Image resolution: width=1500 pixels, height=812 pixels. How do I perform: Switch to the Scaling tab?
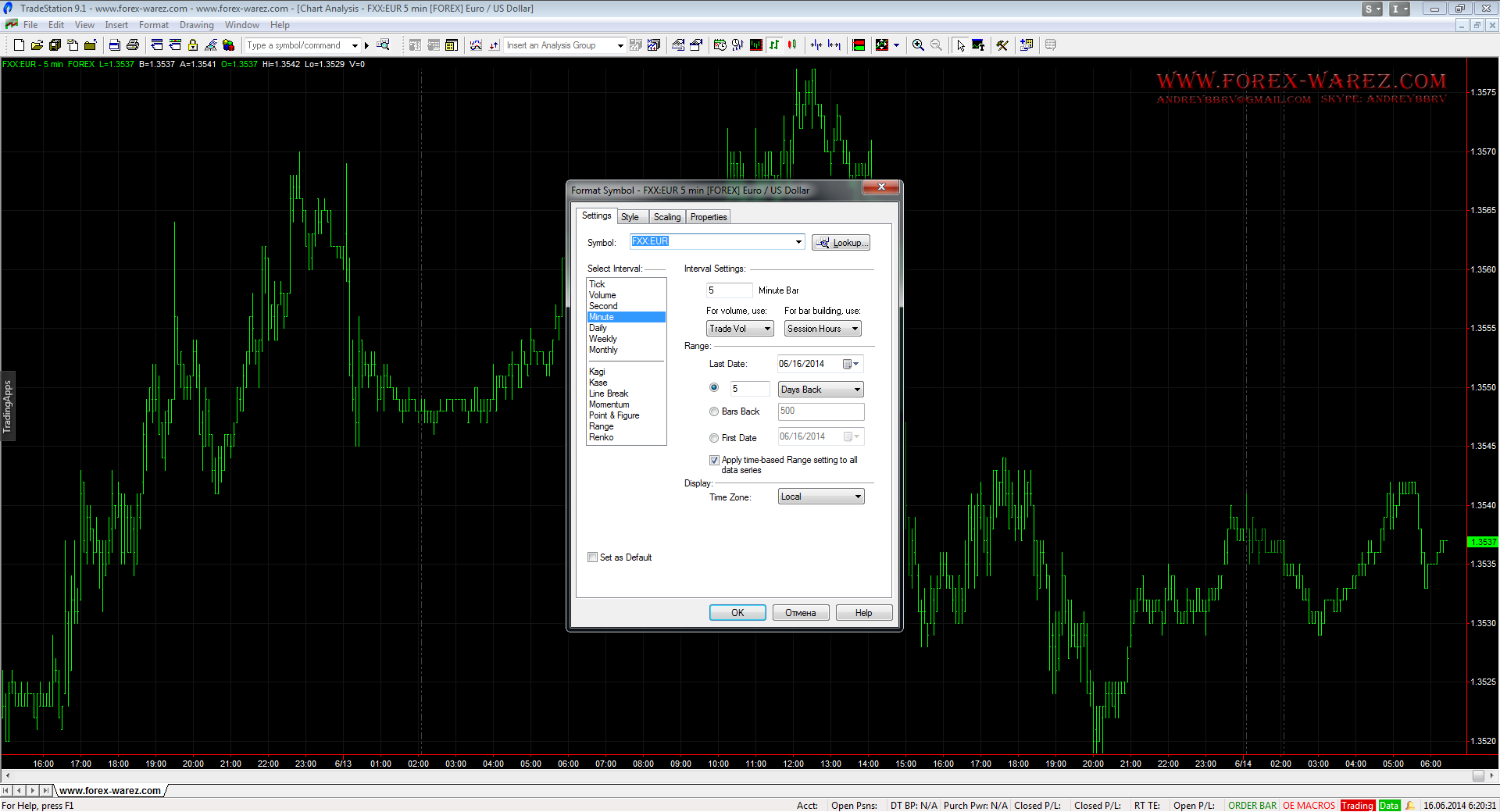click(x=667, y=217)
